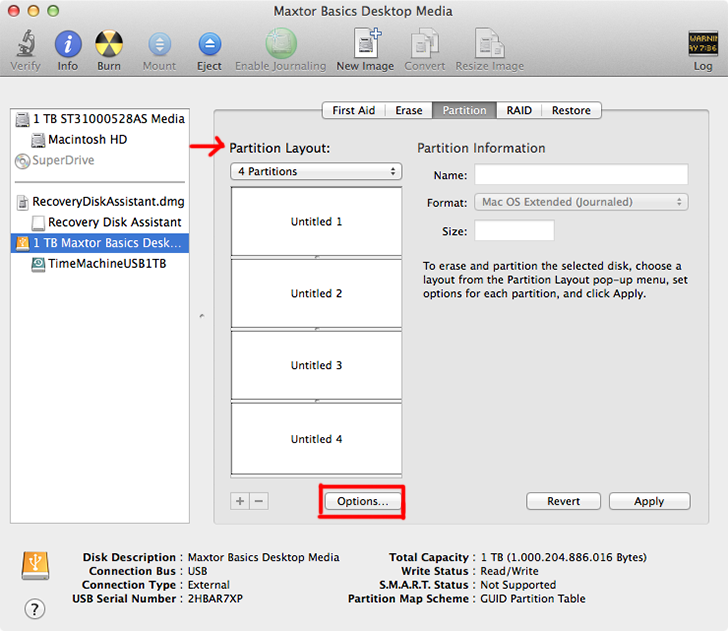
Task: Click the help question mark button
Action: (x=35, y=609)
